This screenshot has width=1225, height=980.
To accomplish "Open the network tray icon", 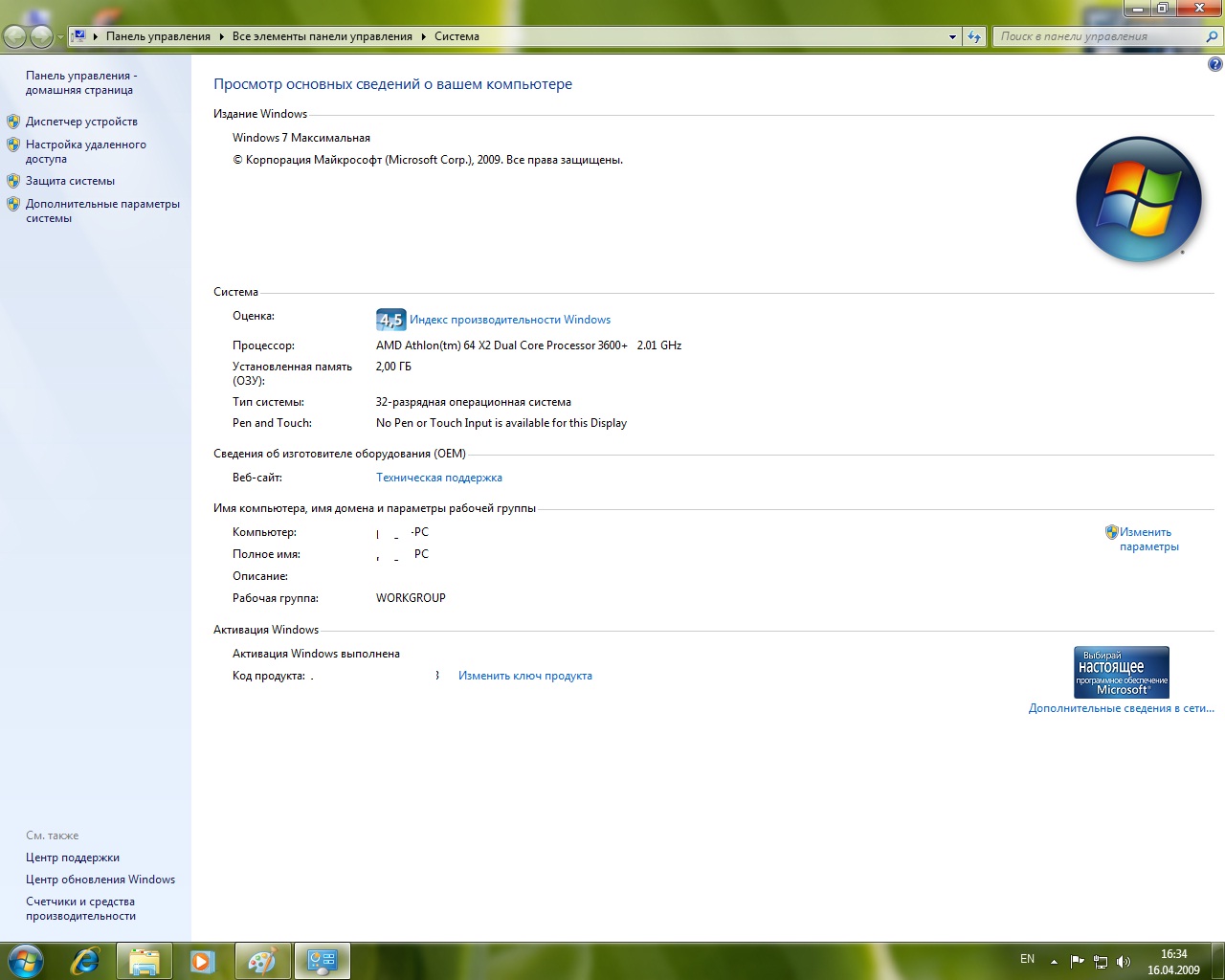I will [1101, 961].
